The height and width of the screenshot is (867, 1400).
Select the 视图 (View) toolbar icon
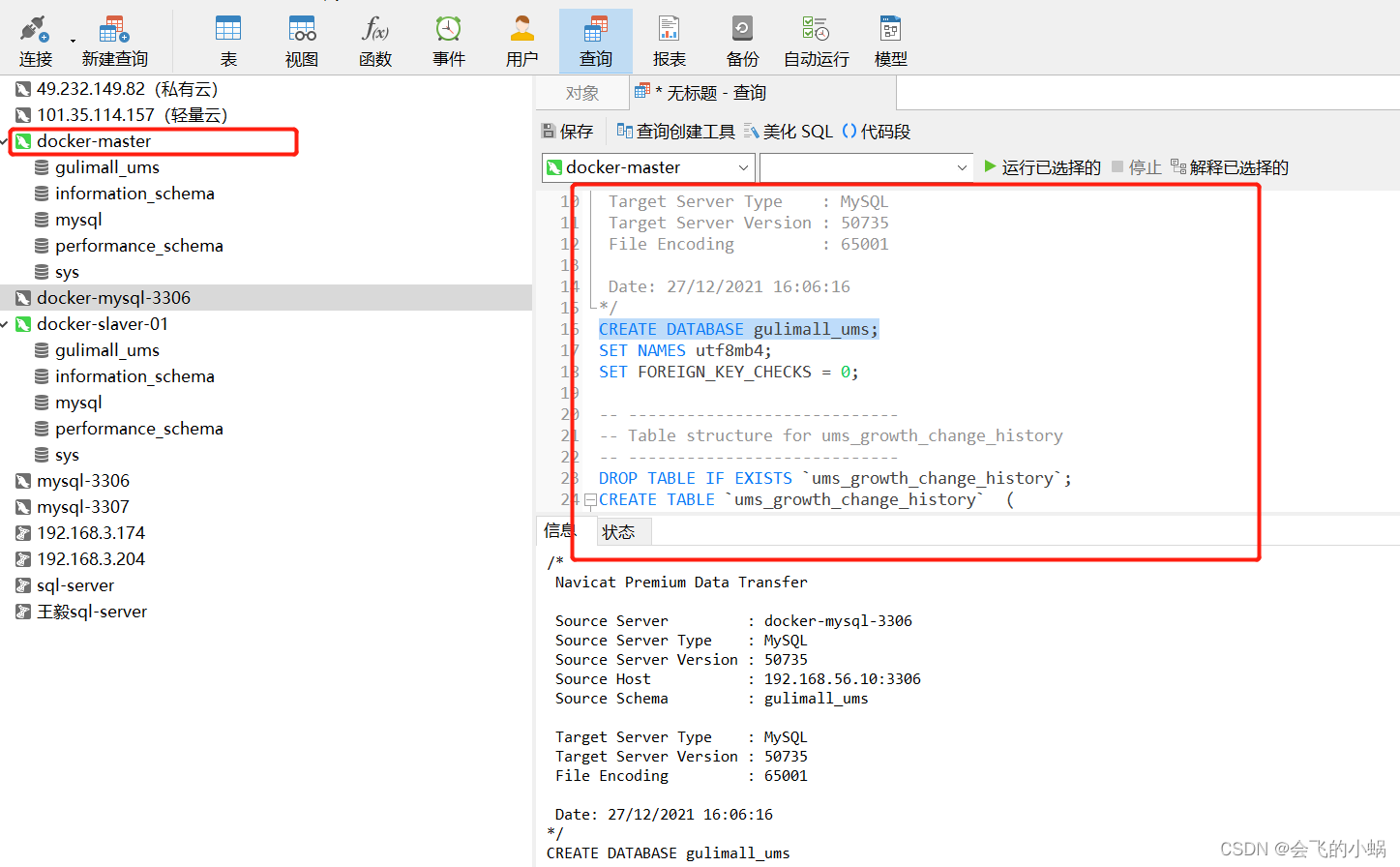tap(302, 41)
